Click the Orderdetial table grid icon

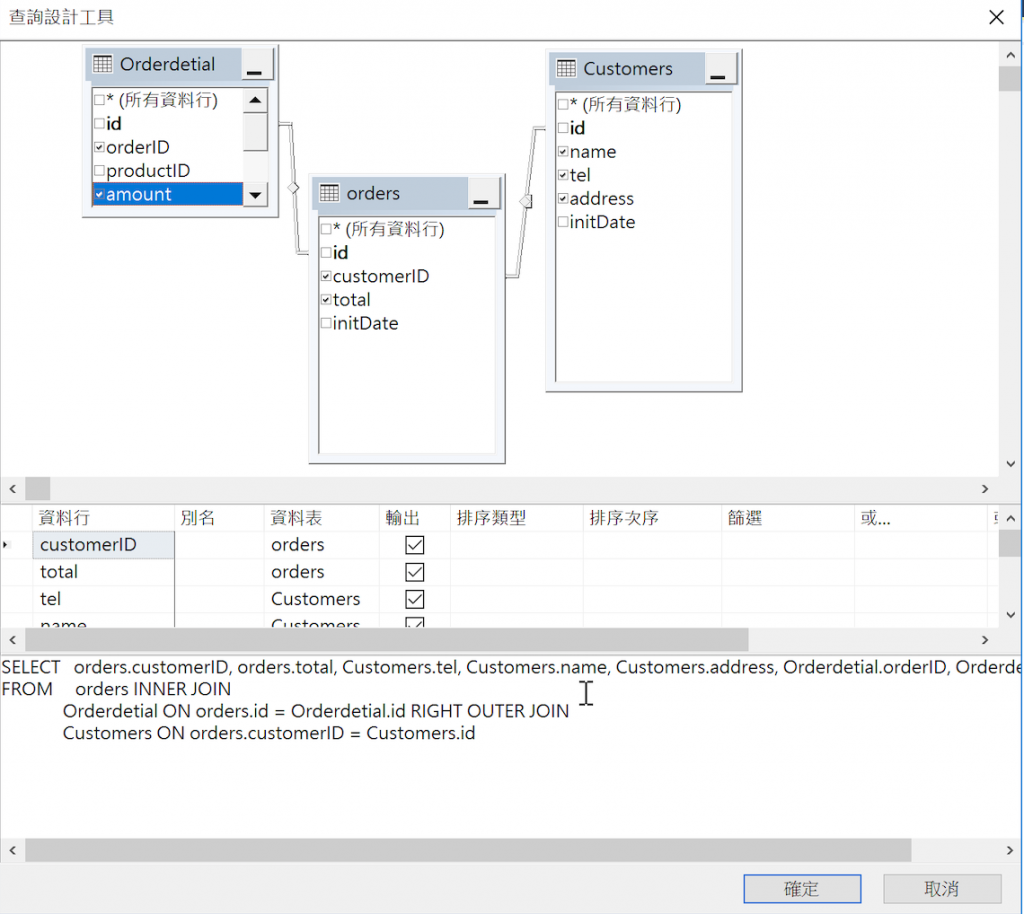(x=103, y=64)
